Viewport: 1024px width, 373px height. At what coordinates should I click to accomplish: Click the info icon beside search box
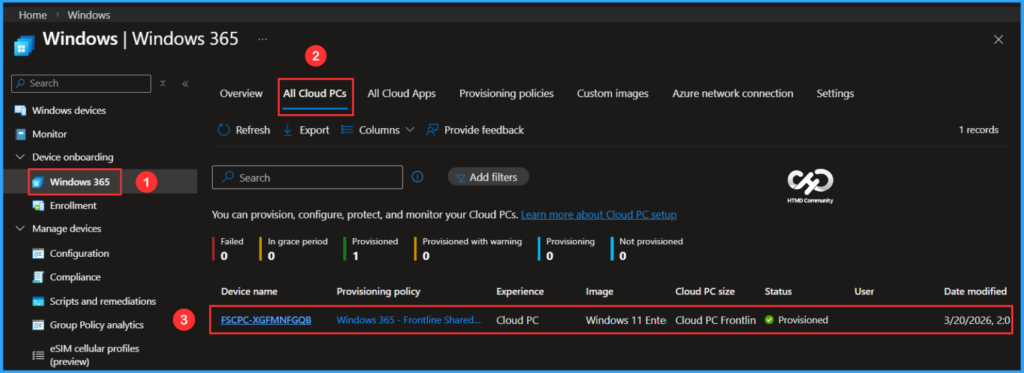tap(418, 177)
